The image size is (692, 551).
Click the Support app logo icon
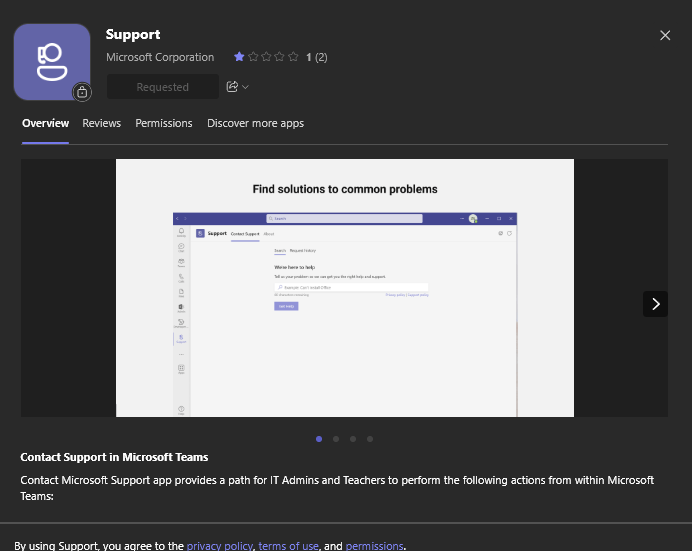click(x=52, y=62)
